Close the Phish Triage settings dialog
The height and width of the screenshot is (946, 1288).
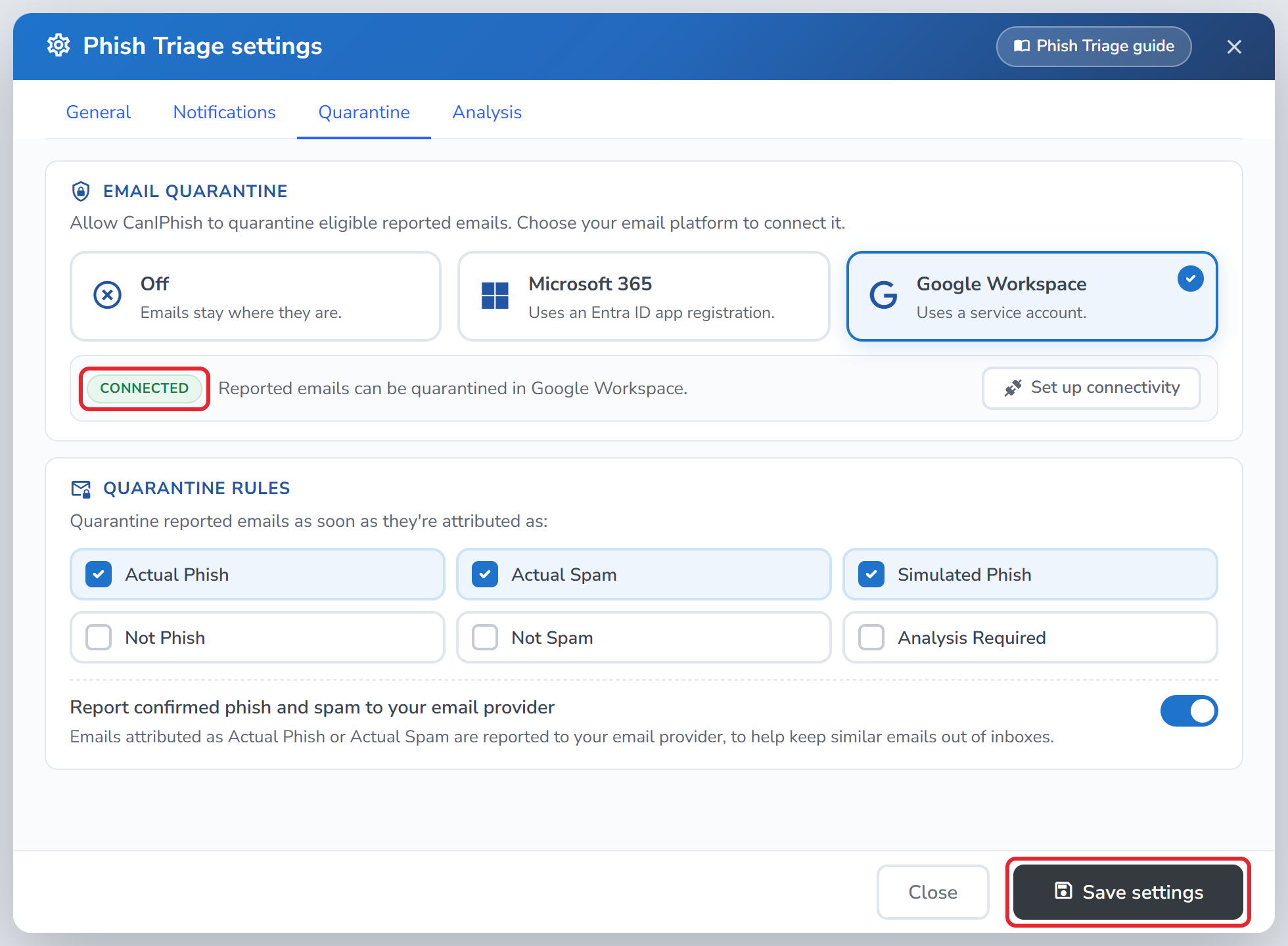tap(1234, 47)
